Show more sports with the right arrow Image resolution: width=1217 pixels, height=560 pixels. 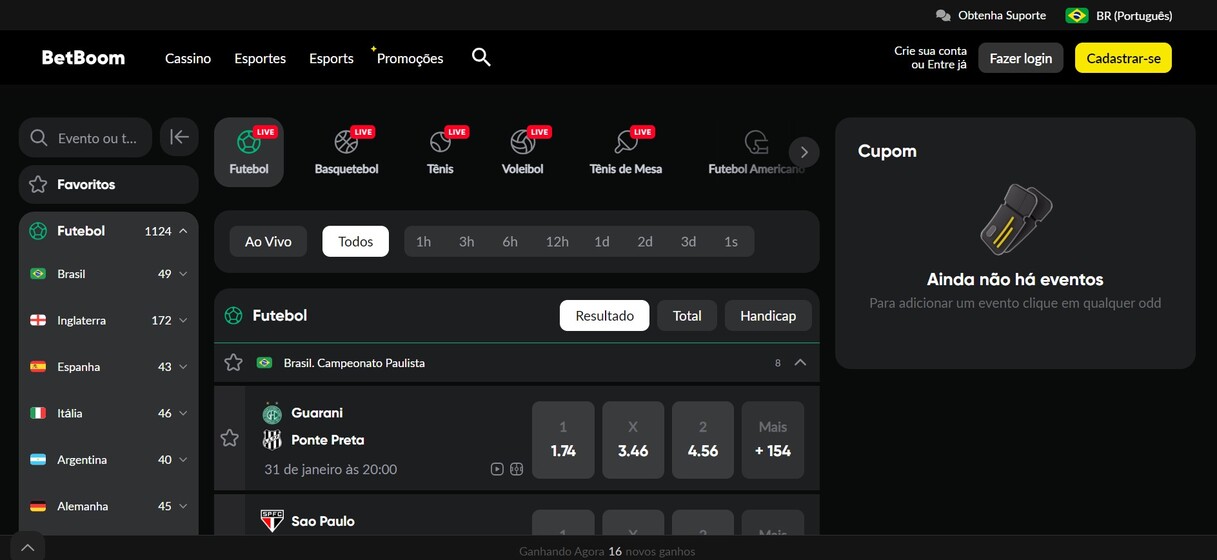[804, 152]
